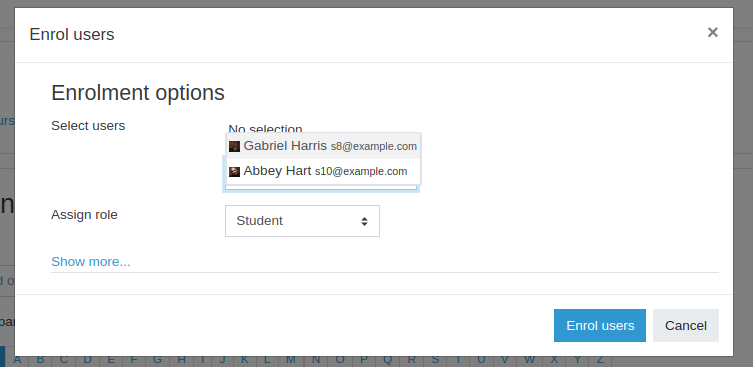Focus the user search input field
This screenshot has width=753, height=367.
point(321,186)
